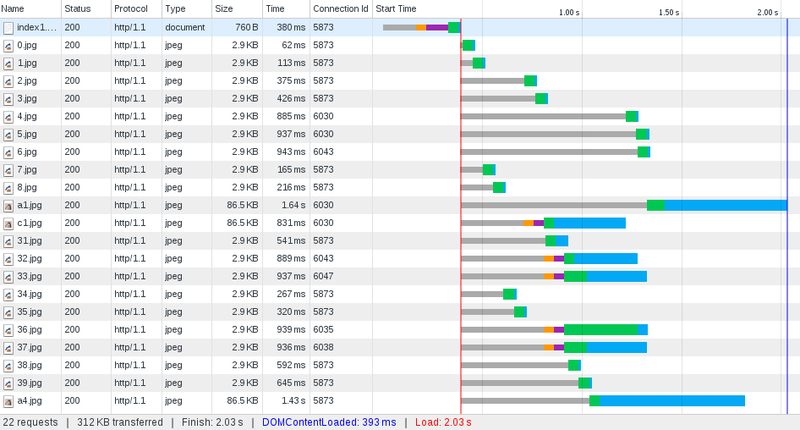
Task: Click the 760 B size cell
Action: point(246,27)
